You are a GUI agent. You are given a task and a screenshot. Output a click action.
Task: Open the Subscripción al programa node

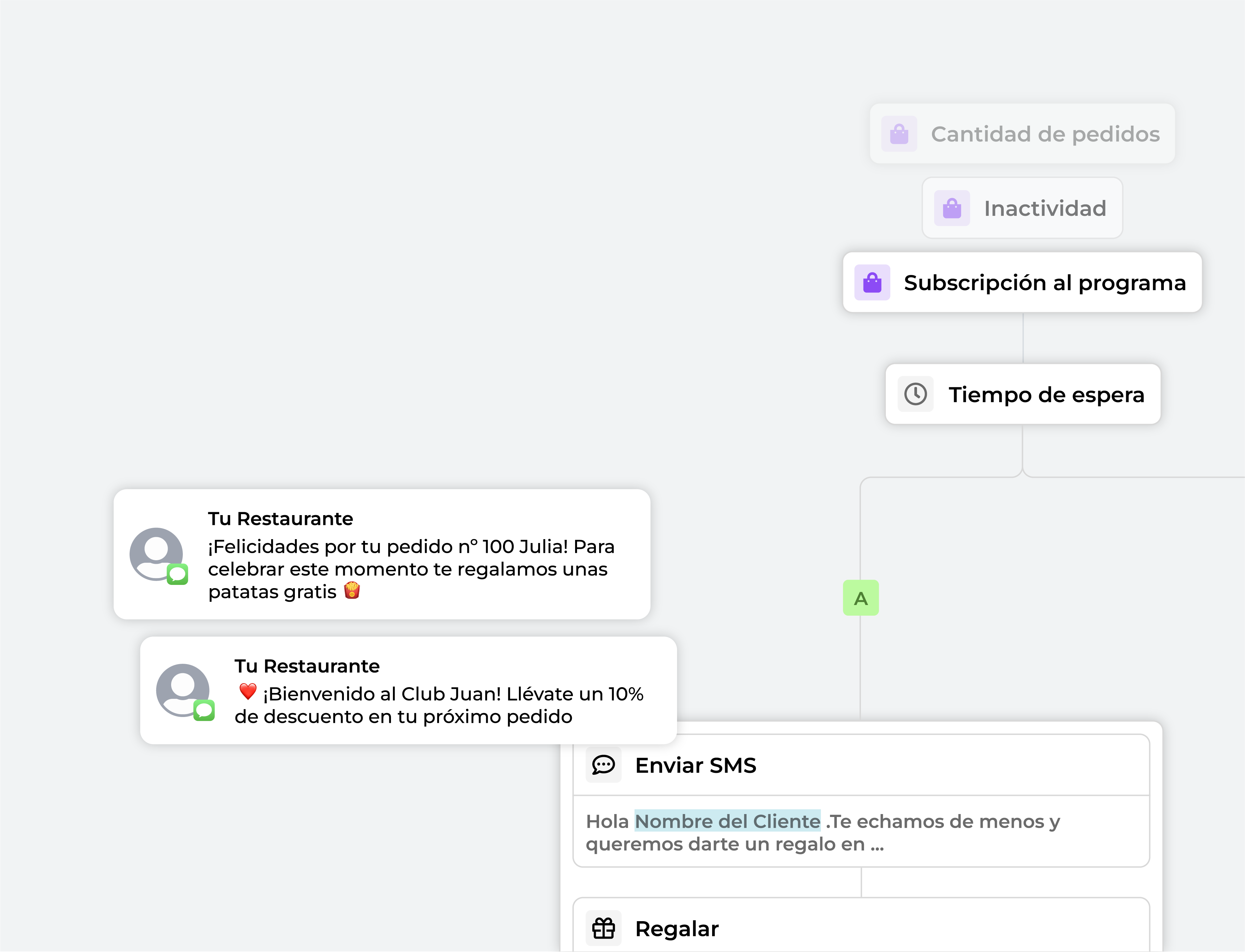click(1022, 282)
